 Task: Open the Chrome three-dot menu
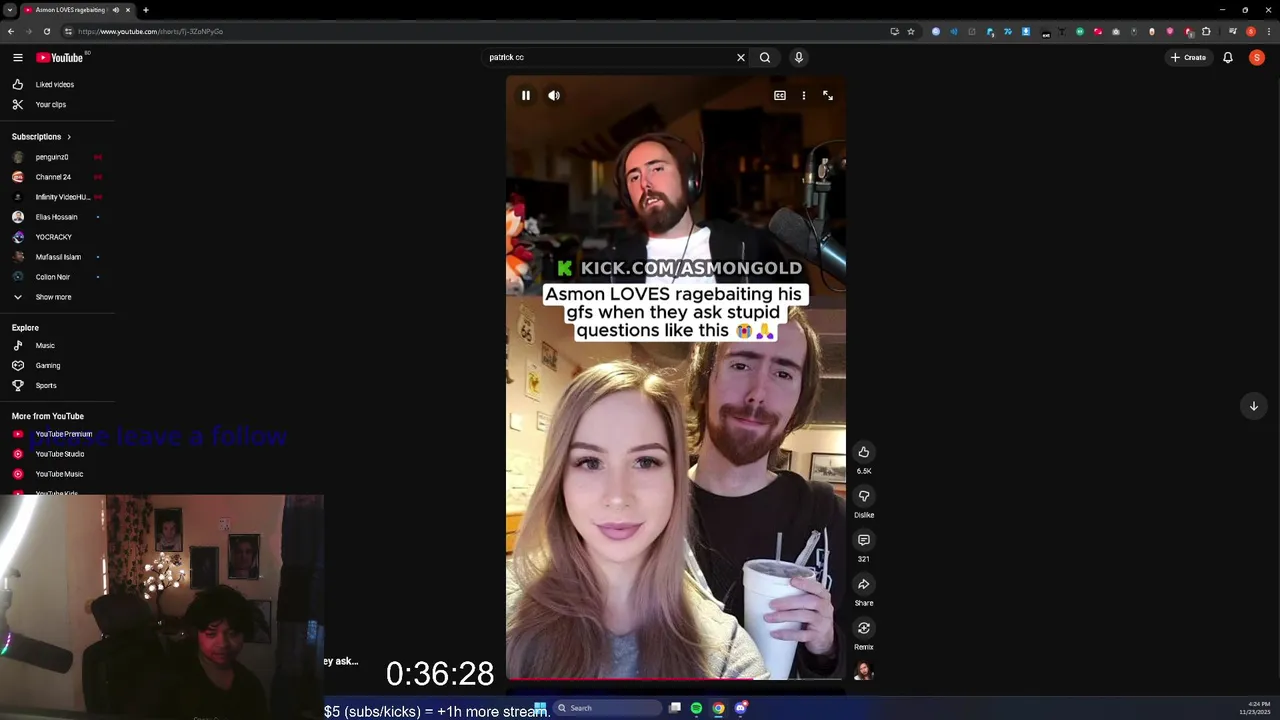click(1268, 31)
